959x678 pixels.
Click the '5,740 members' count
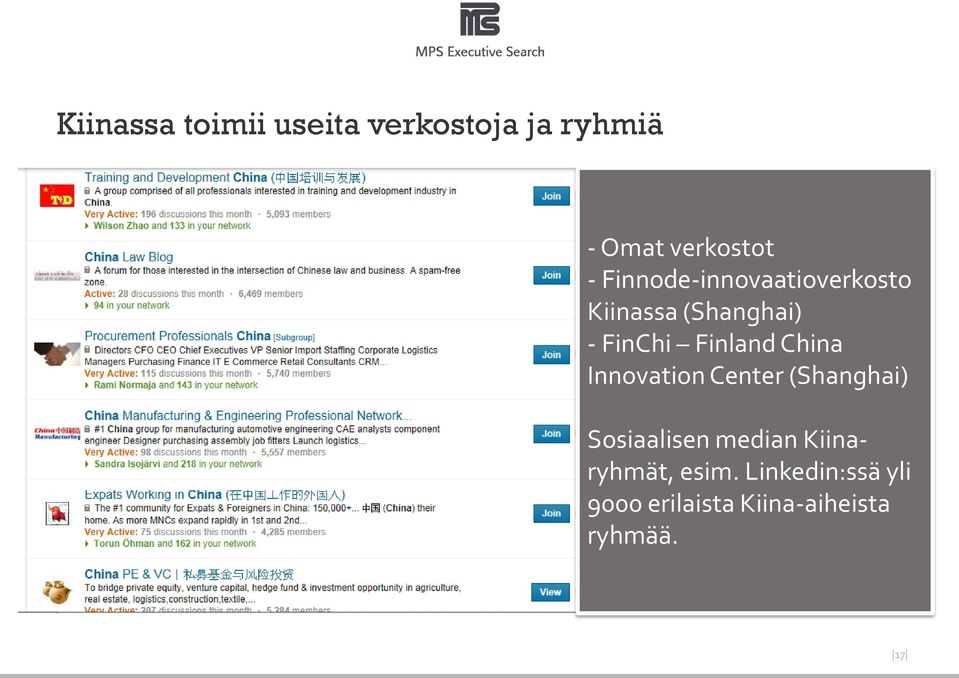[x=298, y=374]
